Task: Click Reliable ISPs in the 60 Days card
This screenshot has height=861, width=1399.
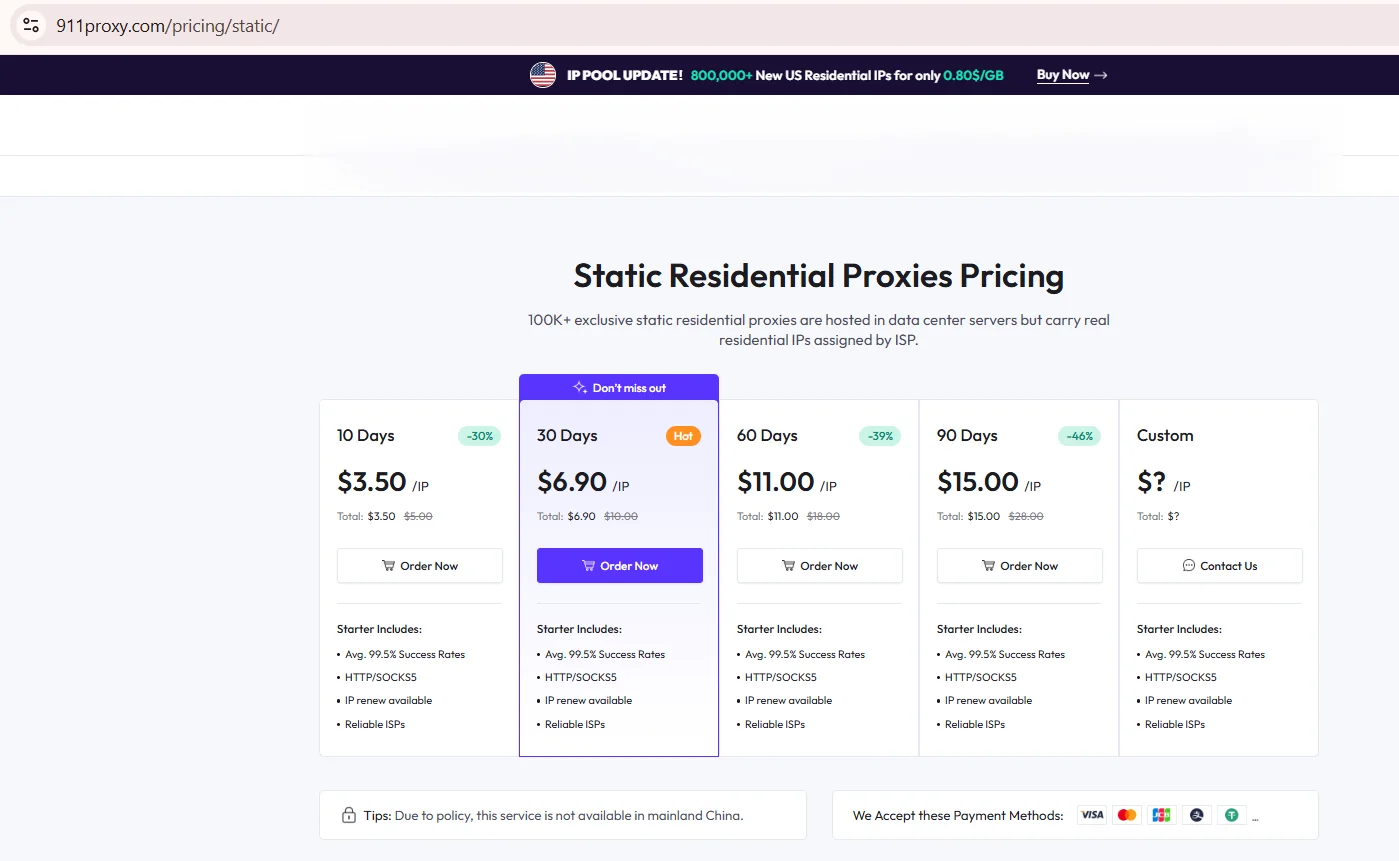Action: pyautogui.click(x=775, y=724)
